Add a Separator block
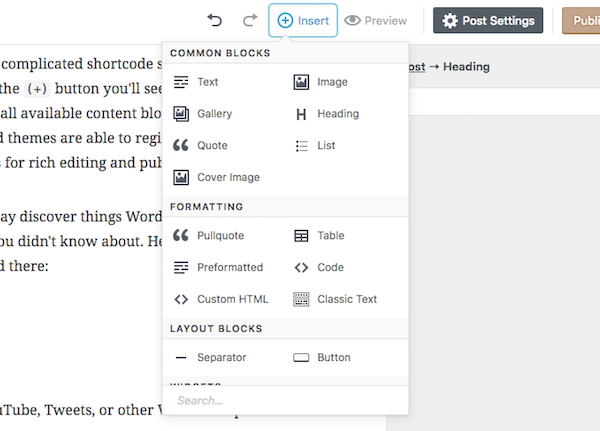 pyautogui.click(x=209, y=358)
